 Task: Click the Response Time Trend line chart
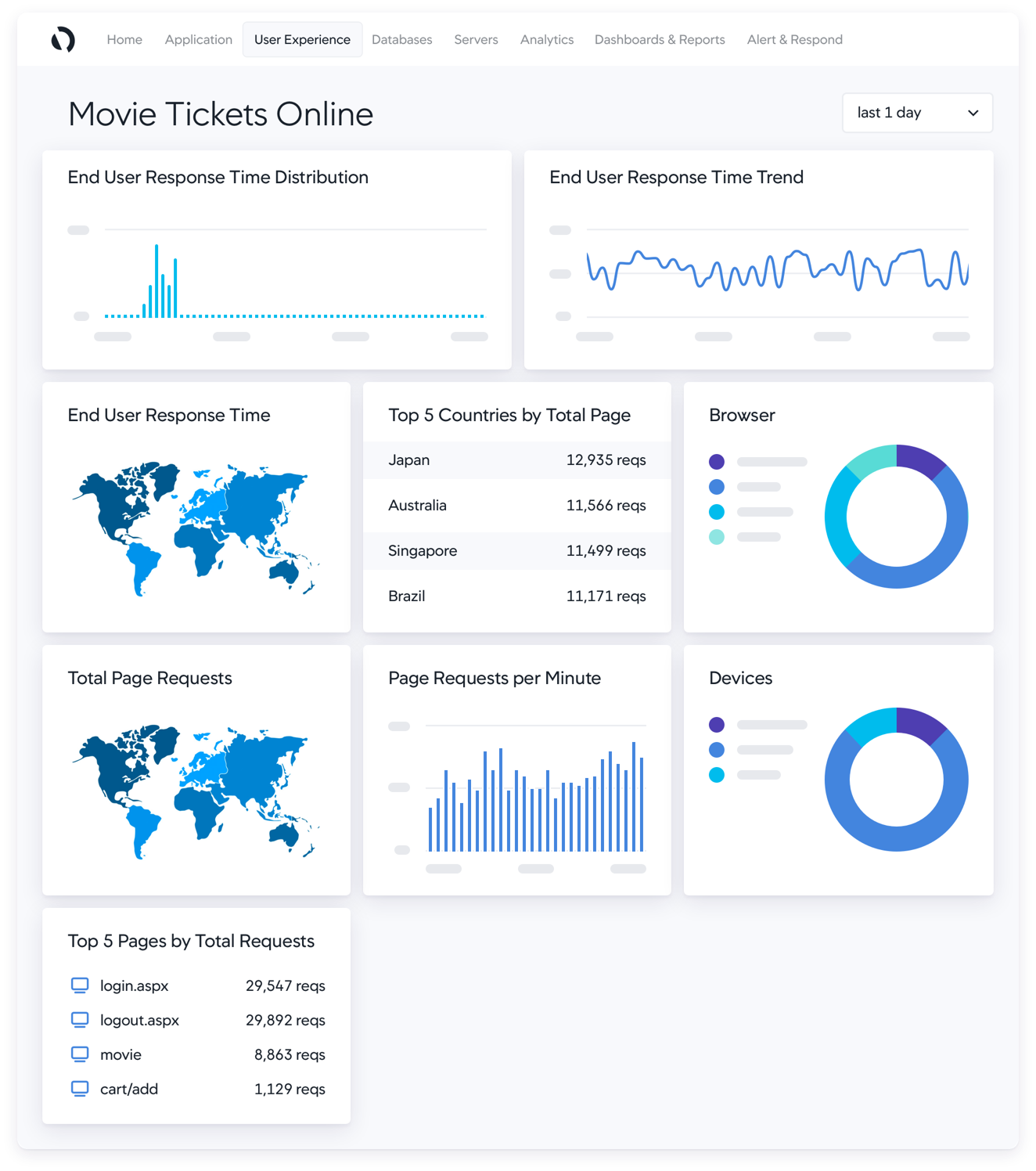click(x=777, y=270)
